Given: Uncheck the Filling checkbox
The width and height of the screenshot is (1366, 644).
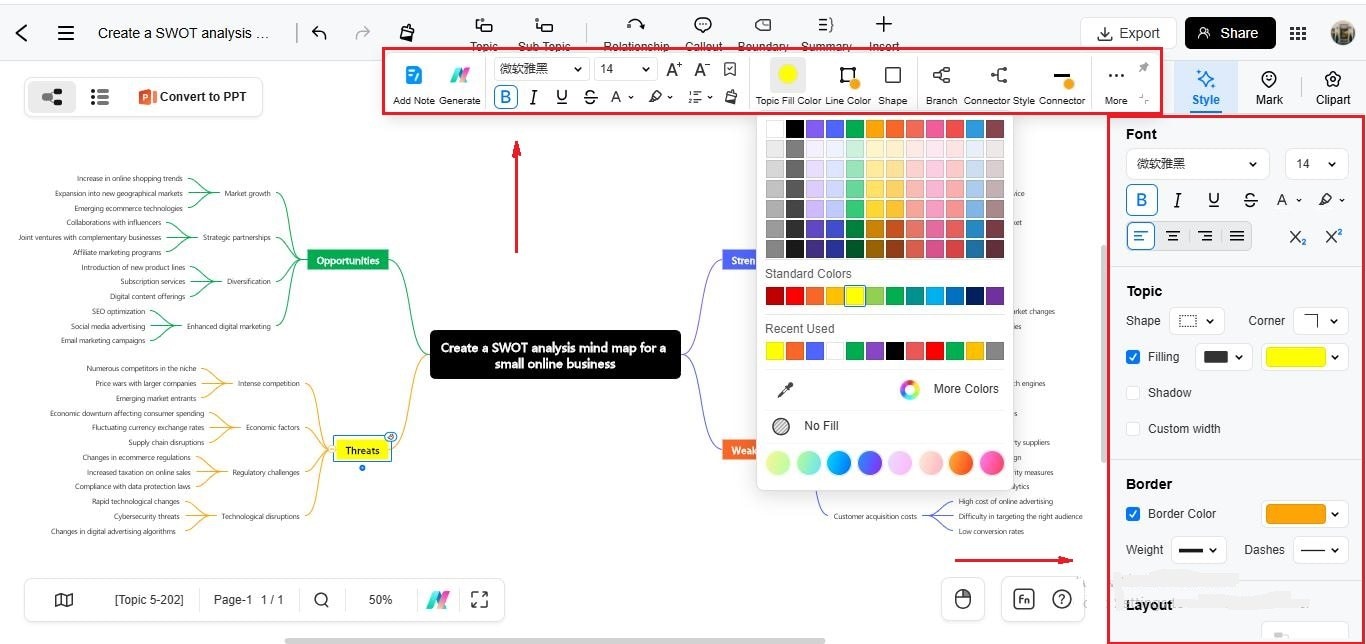Looking at the screenshot, I should [1133, 356].
